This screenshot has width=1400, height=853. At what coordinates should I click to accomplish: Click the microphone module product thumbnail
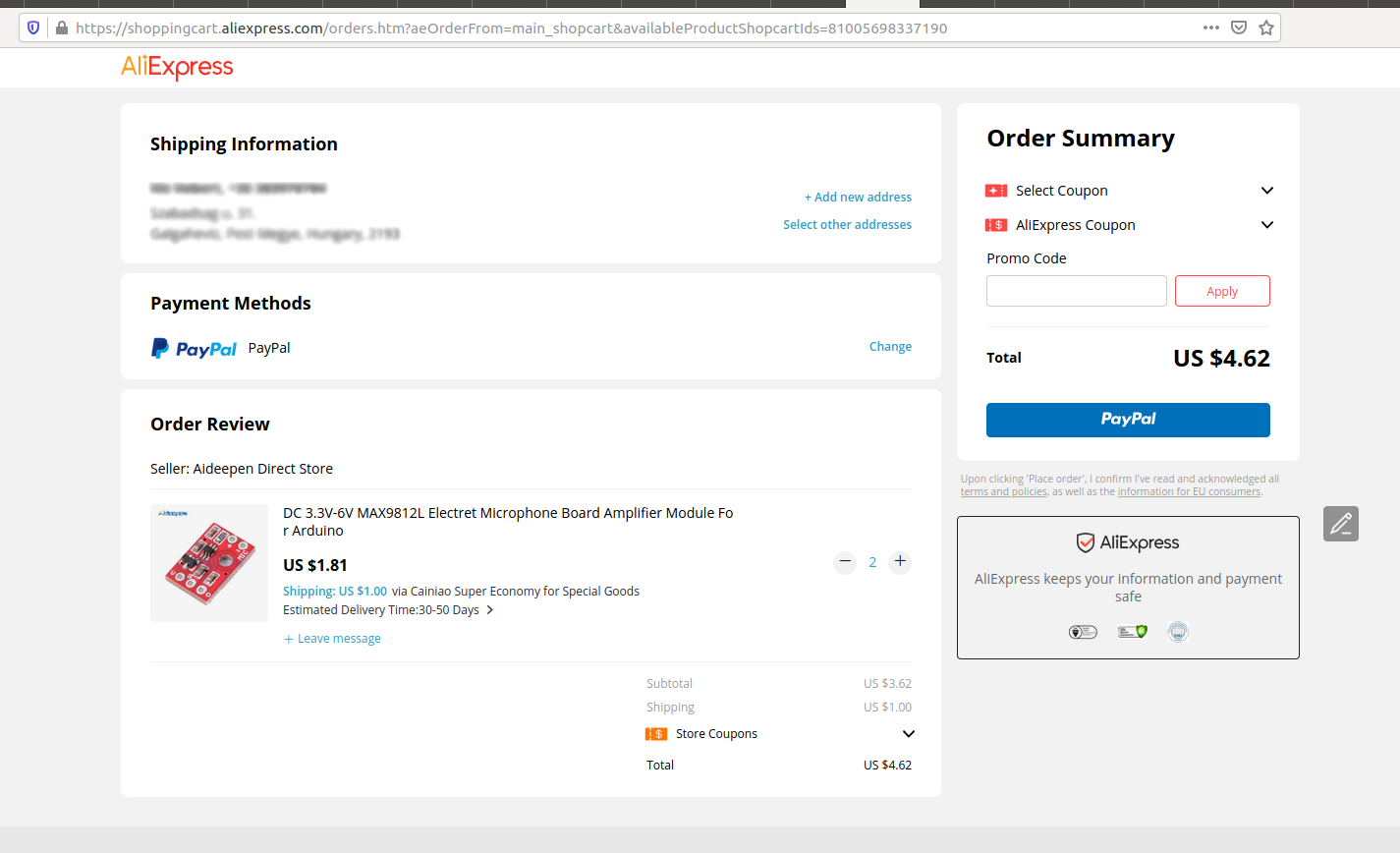[x=209, y=563]
